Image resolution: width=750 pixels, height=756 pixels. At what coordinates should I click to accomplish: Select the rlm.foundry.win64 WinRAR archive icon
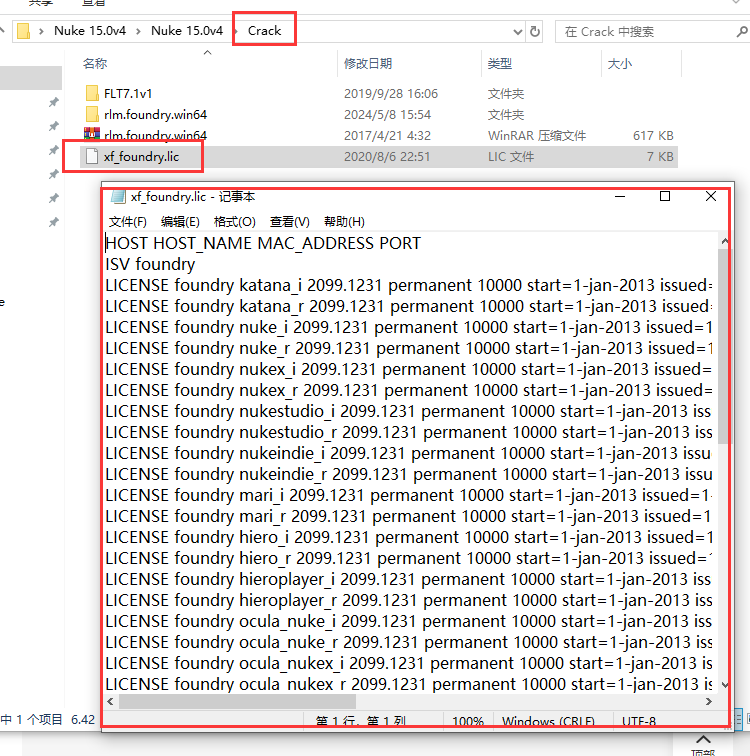point(92,134)
